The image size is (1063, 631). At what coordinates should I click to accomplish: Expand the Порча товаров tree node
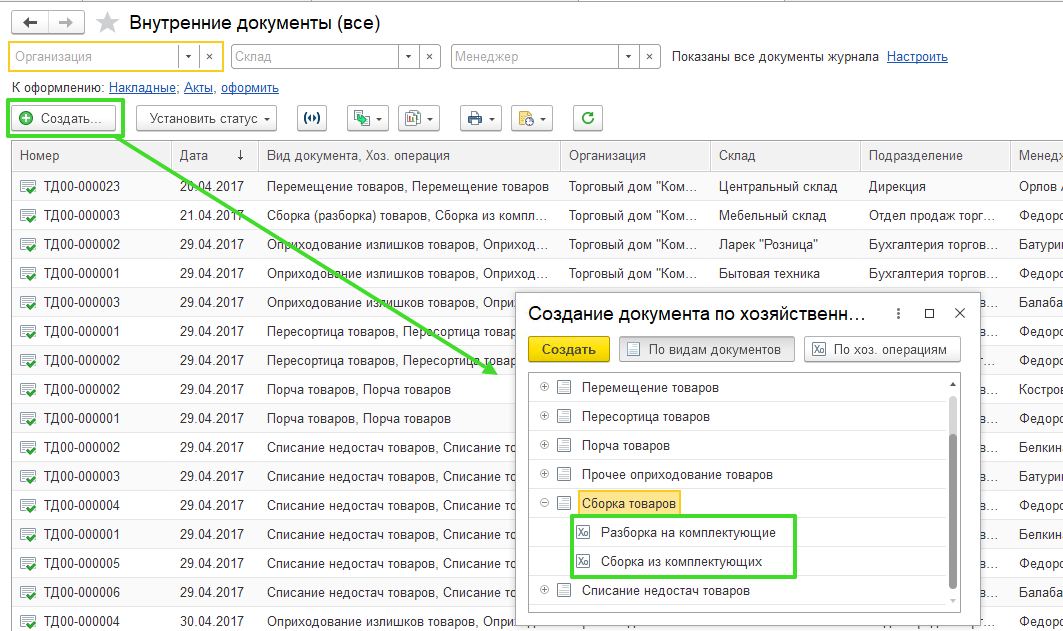(x=544, y=445)
